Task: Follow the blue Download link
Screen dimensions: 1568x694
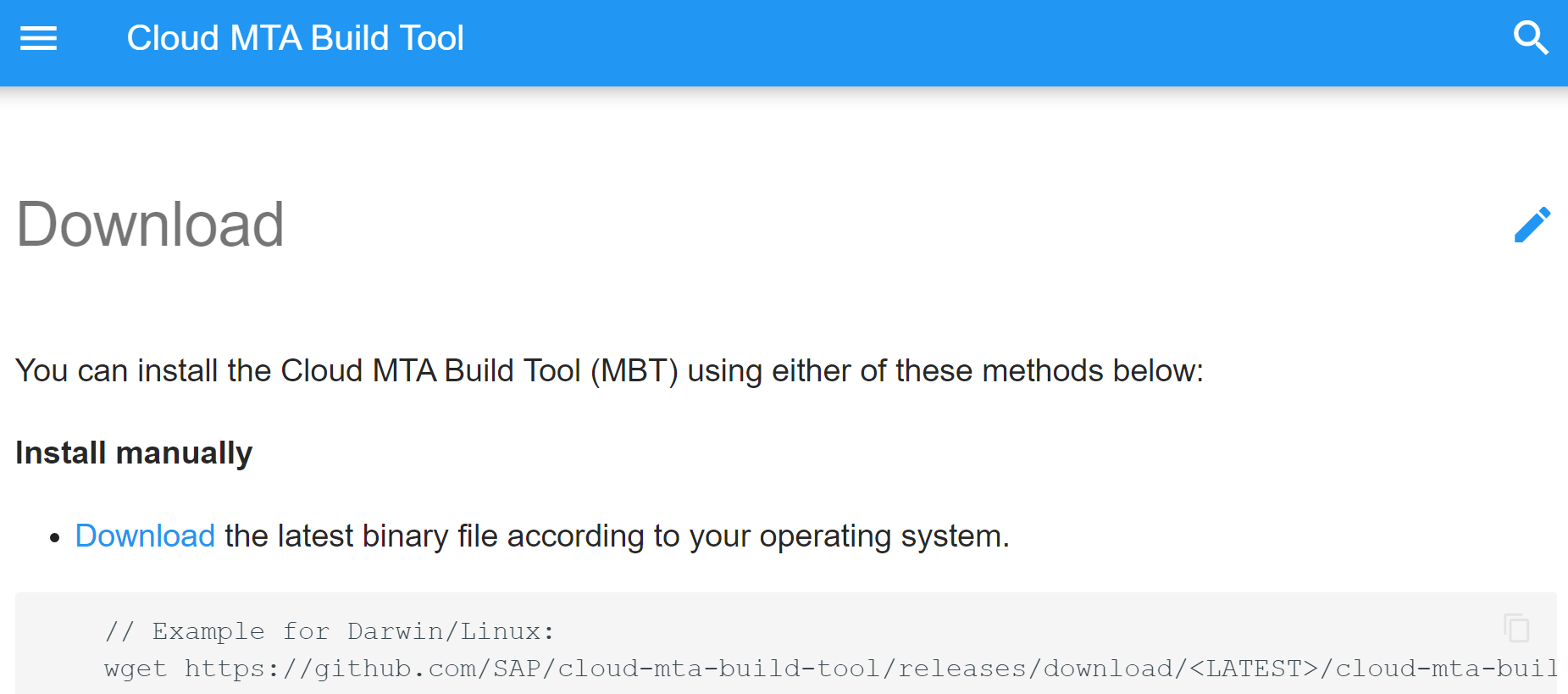Action: click(x=145, y=536)
